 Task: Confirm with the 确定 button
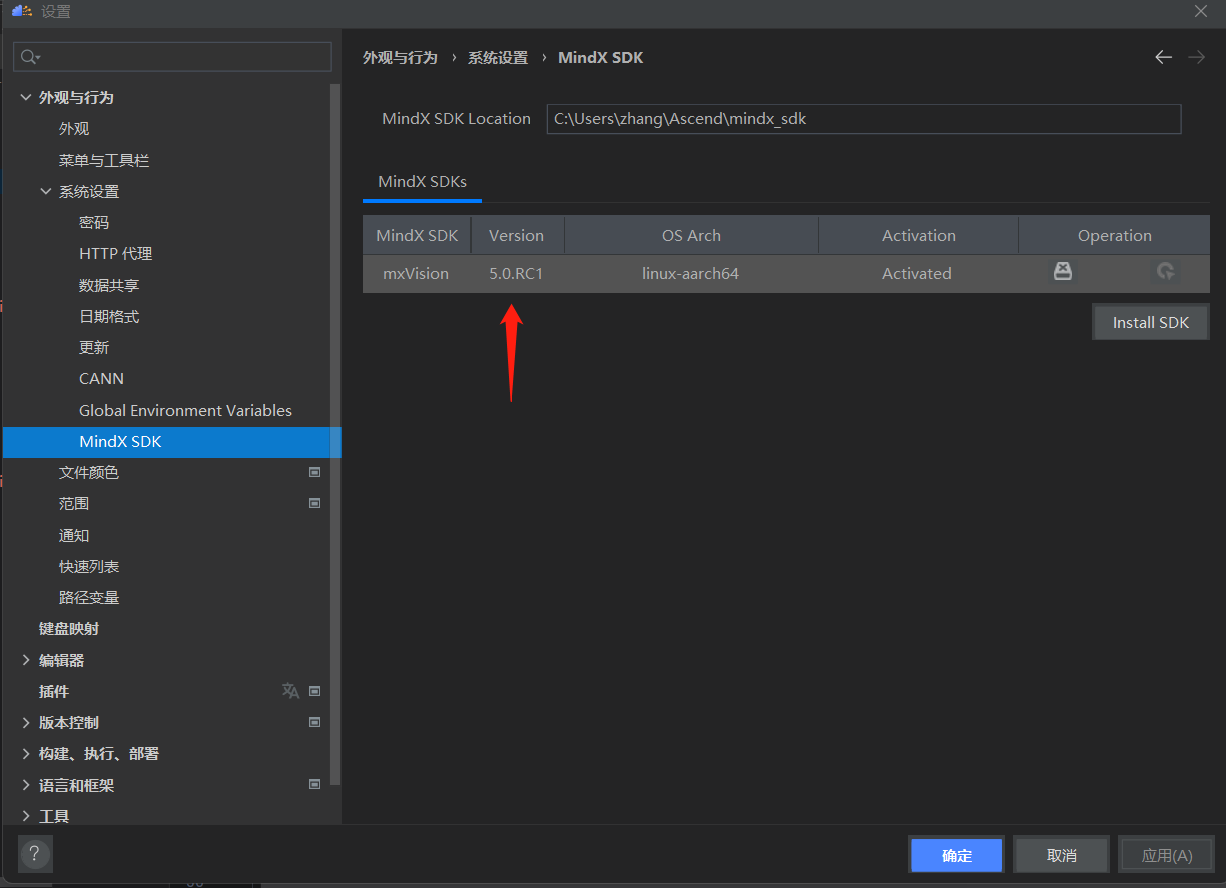(957, 855)
